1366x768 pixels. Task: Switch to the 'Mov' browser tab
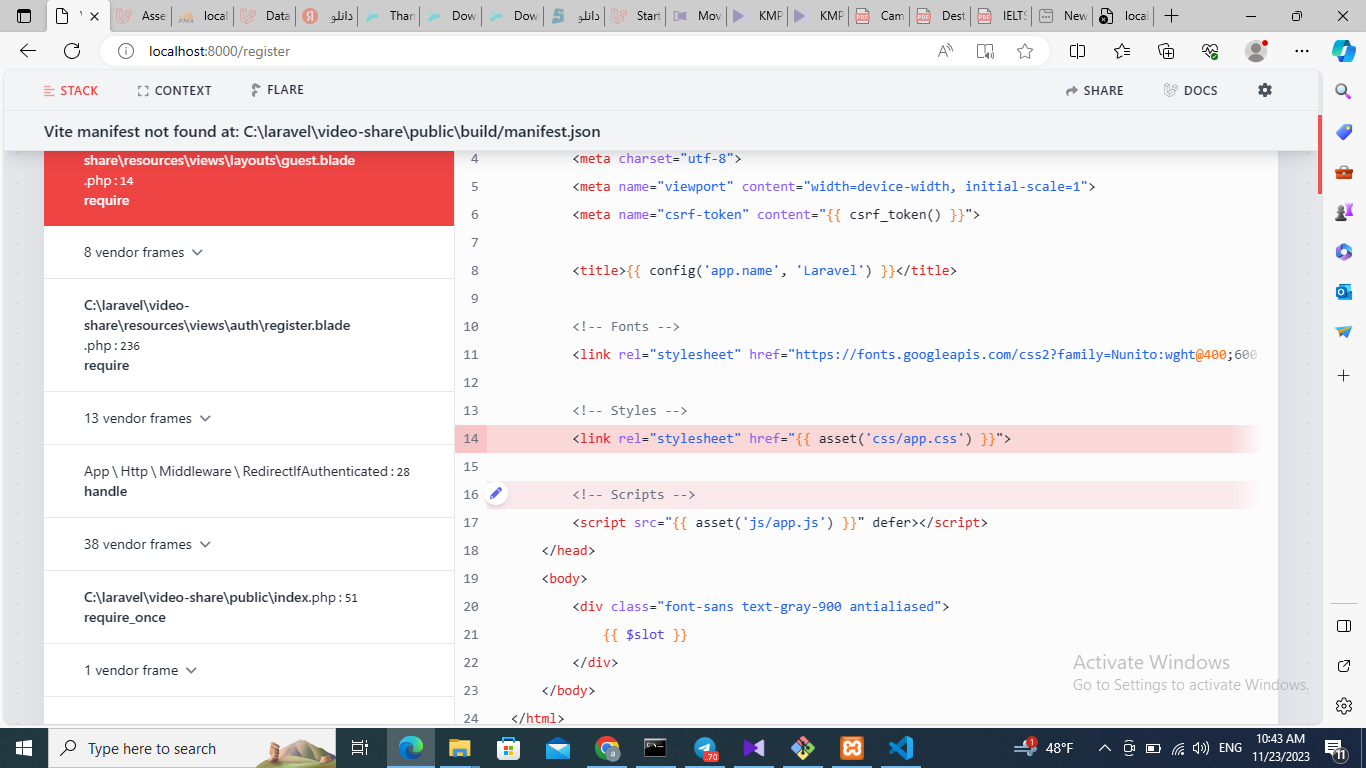pos(698,16)
